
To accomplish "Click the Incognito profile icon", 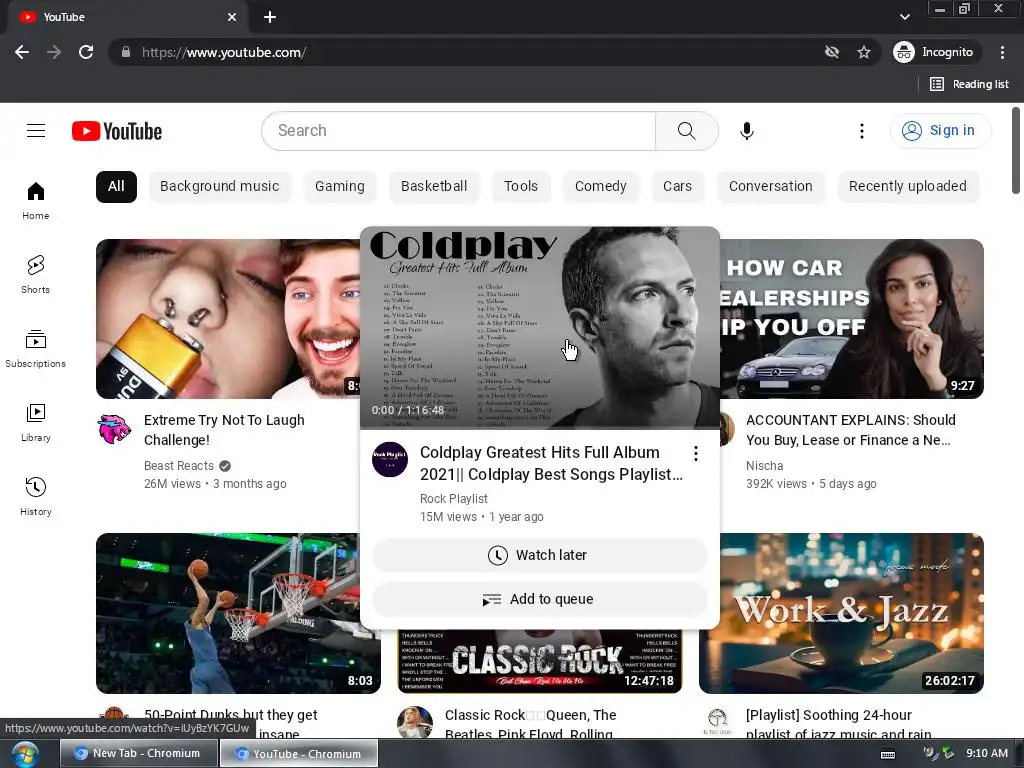I will (x=904, y=52).
